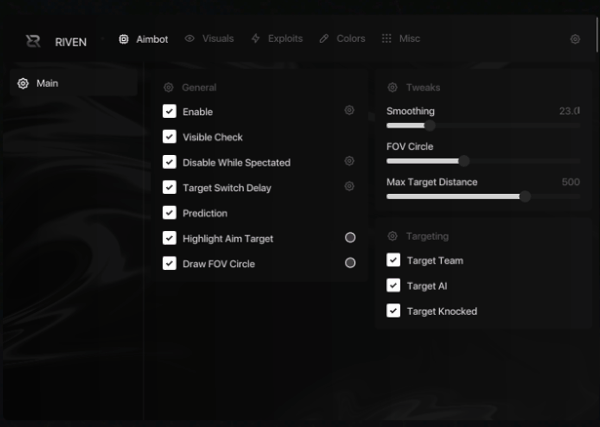Toggle the Target Switch Delay checkbox
This screenshot has height=427, width=600.
[x=170, y=187]
